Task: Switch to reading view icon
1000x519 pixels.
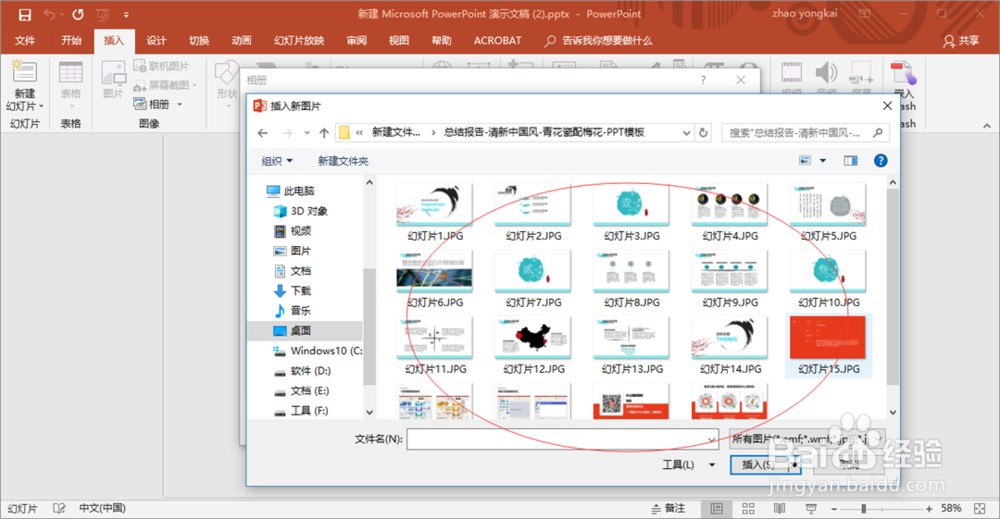Action: coord(779,508)
